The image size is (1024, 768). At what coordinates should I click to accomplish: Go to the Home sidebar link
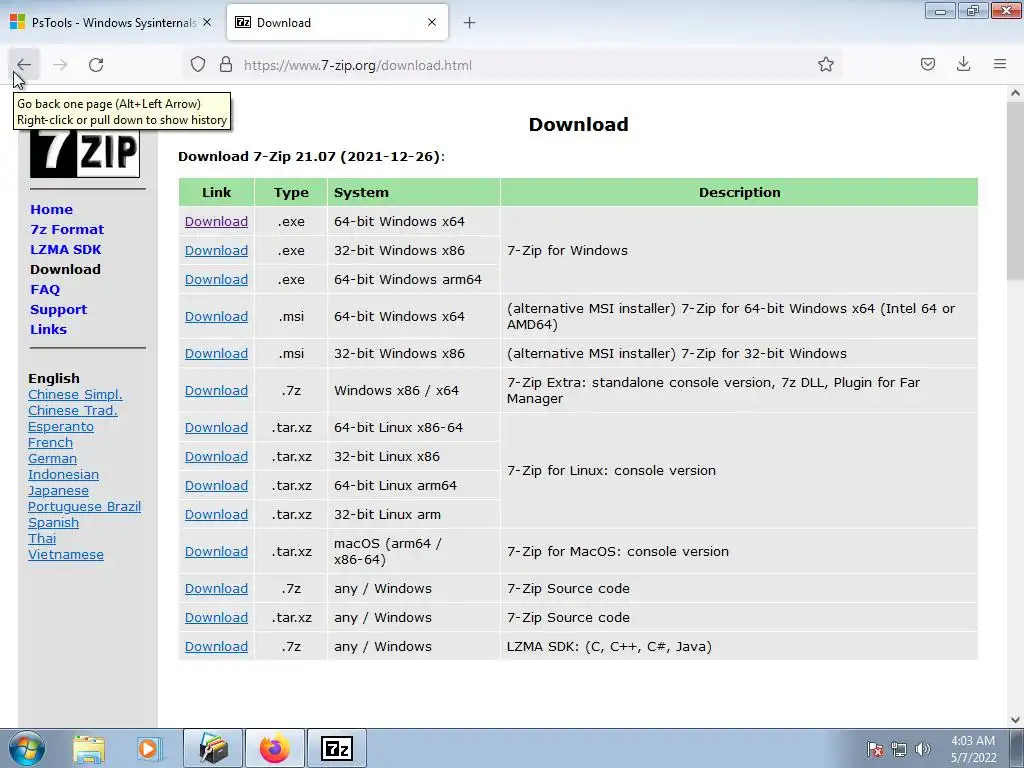[x=52, y=210]
